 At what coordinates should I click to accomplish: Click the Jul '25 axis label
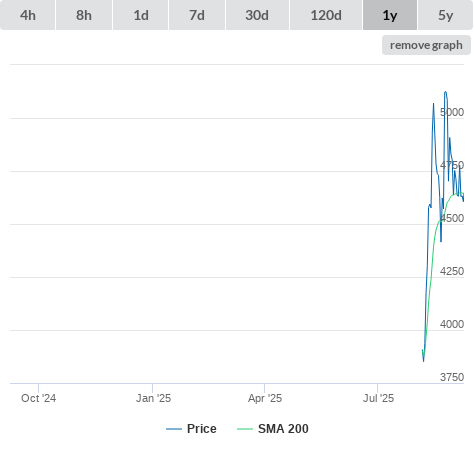point(378,398)
